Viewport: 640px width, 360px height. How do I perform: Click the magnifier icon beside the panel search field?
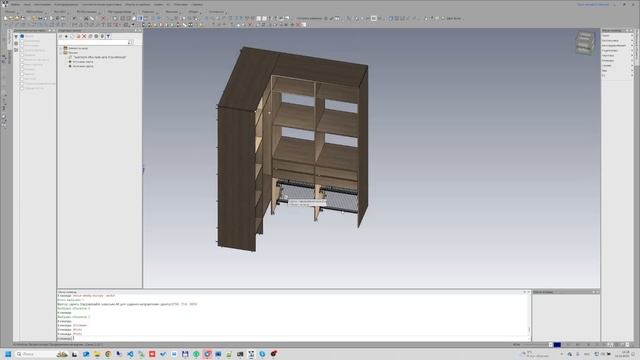click(x=130, y=42)
